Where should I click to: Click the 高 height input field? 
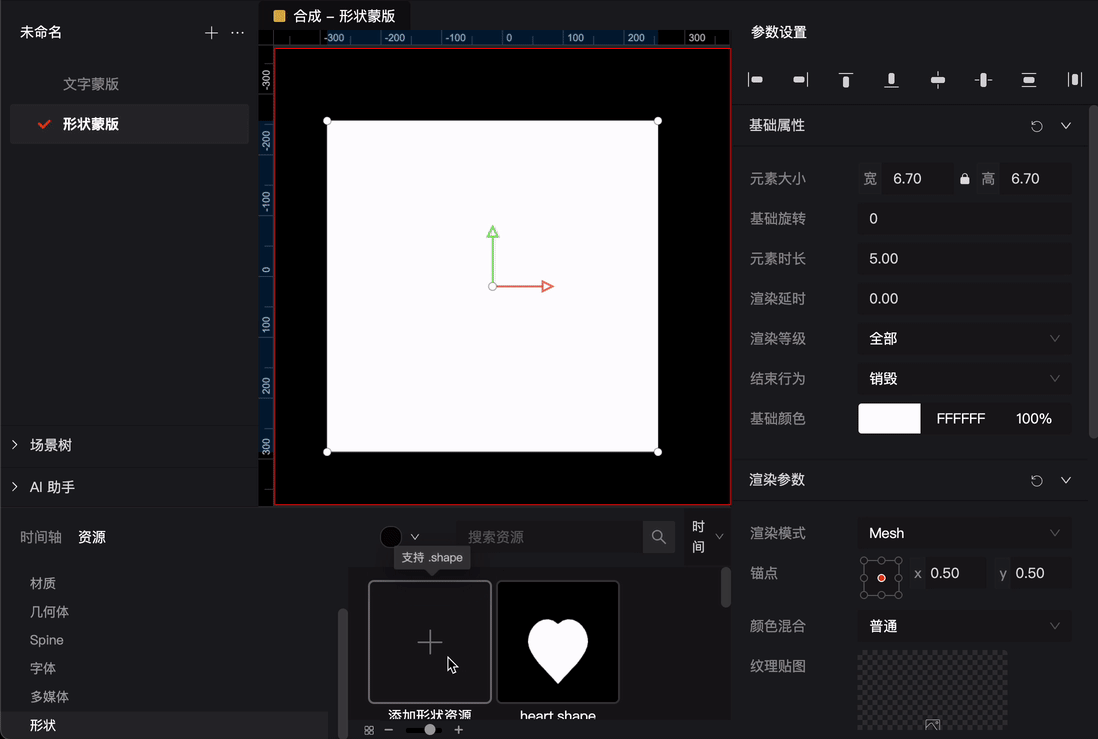tap(1037, 179)
